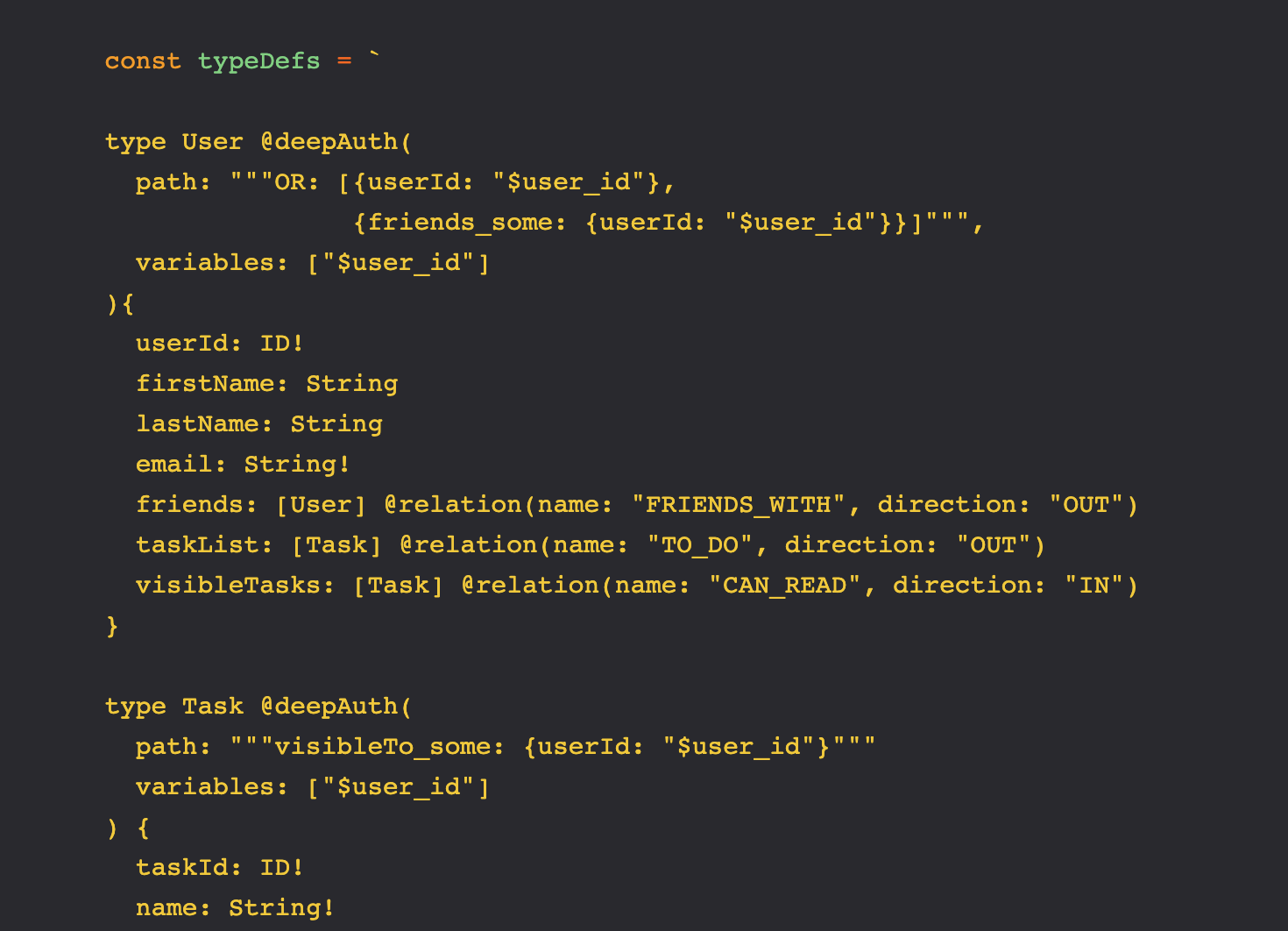Screen dimensions: 1288x931
Task: Click the taskList field name
Action: 197,545
